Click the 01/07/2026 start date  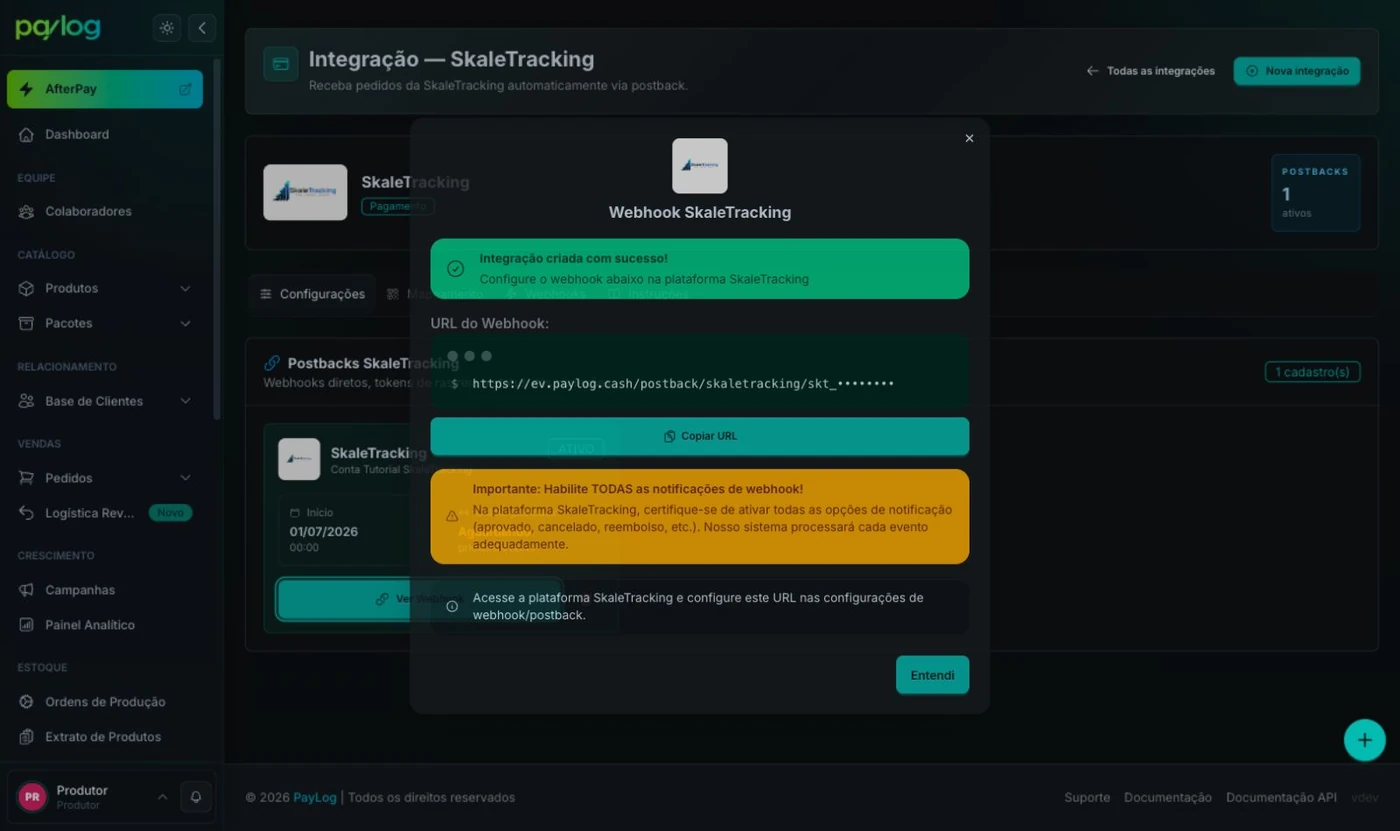coord(324,531)
